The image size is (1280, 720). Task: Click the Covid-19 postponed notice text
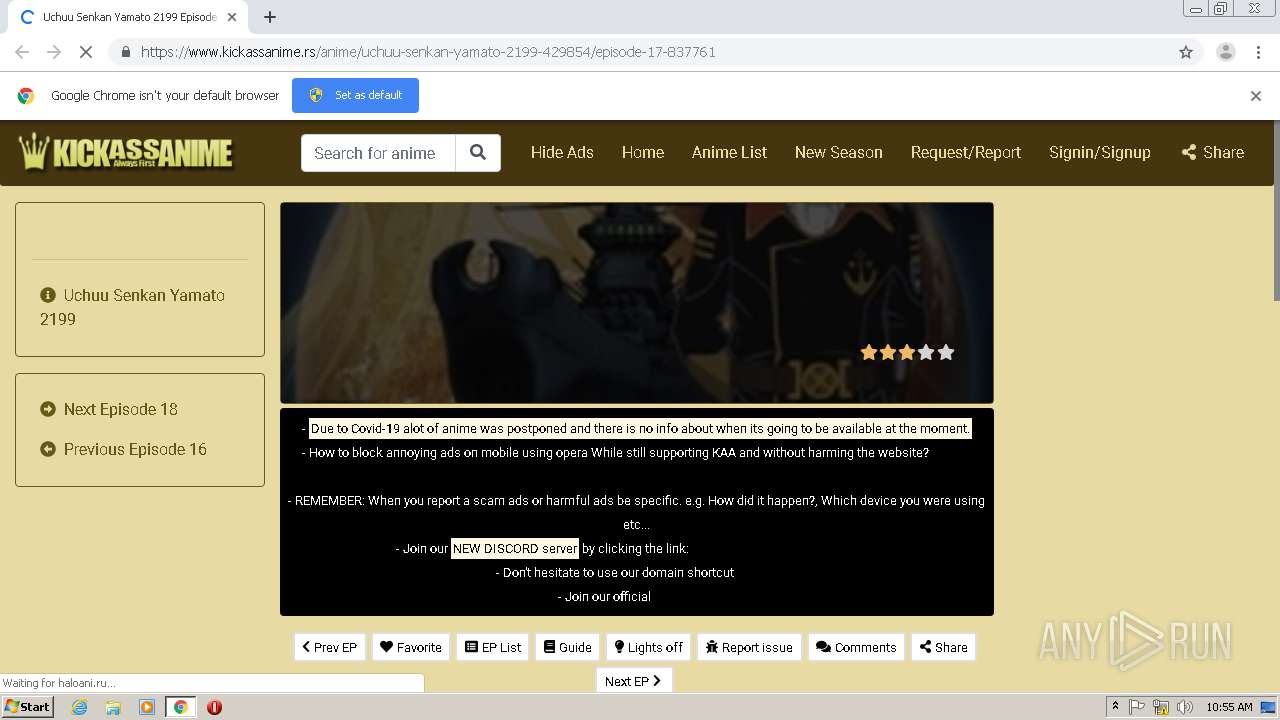(x=640, y=428)
